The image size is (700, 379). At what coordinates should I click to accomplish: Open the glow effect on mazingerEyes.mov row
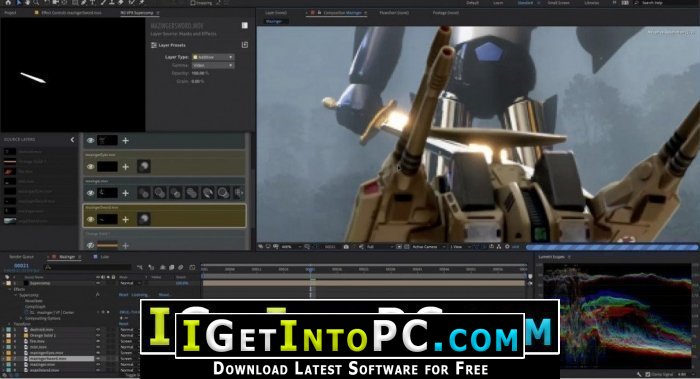pos(143,167)
